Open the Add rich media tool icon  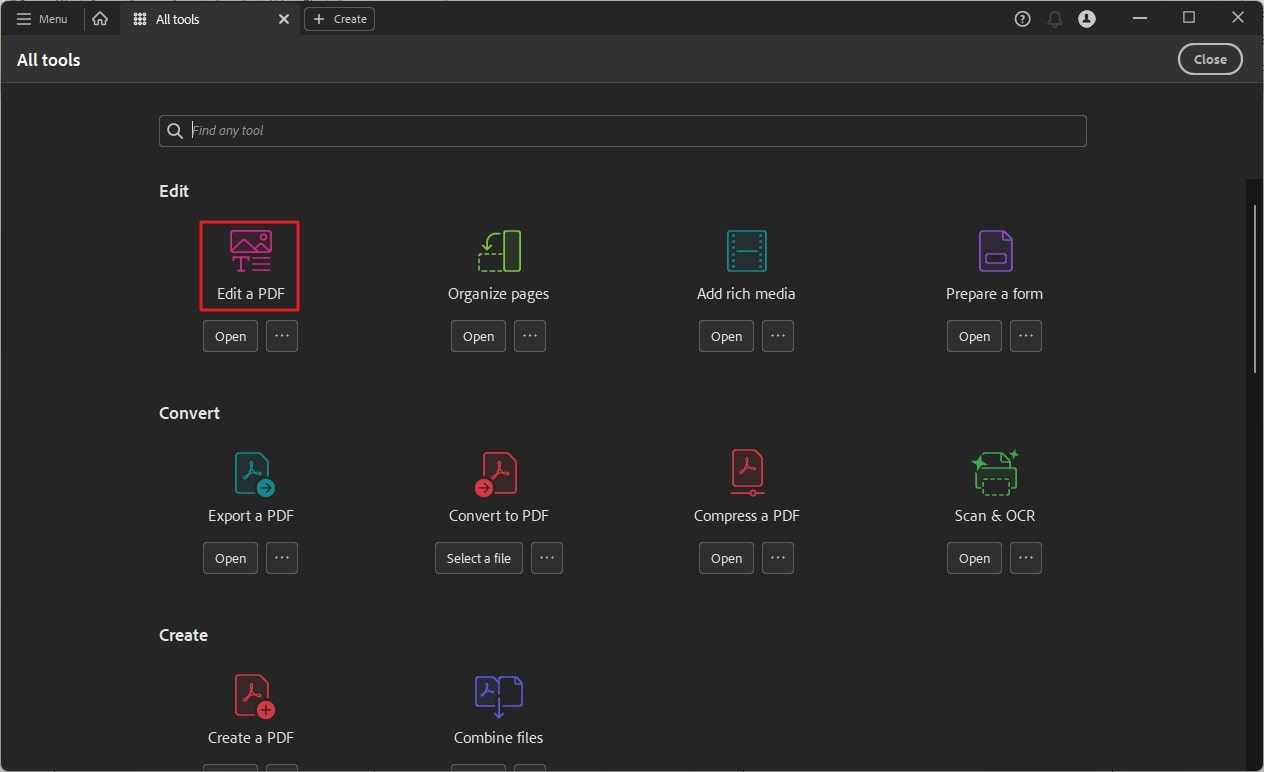click(x=746, y=251)
